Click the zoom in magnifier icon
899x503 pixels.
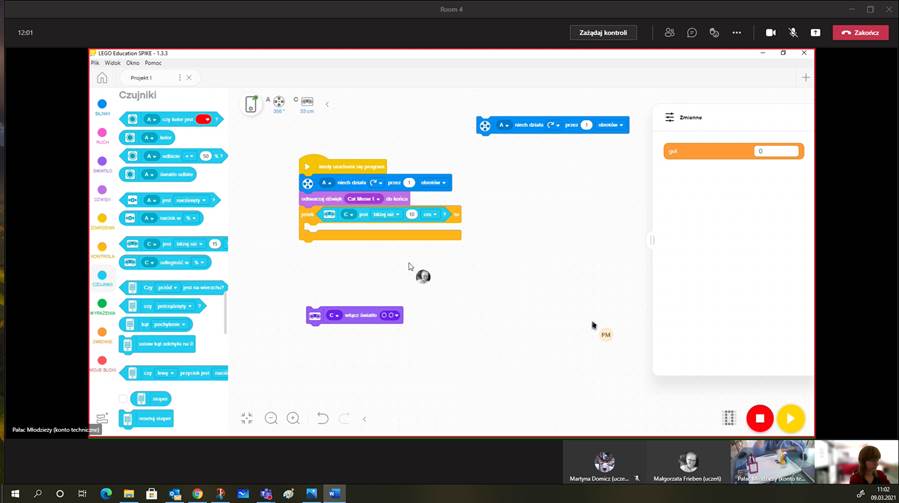[293, 418]
